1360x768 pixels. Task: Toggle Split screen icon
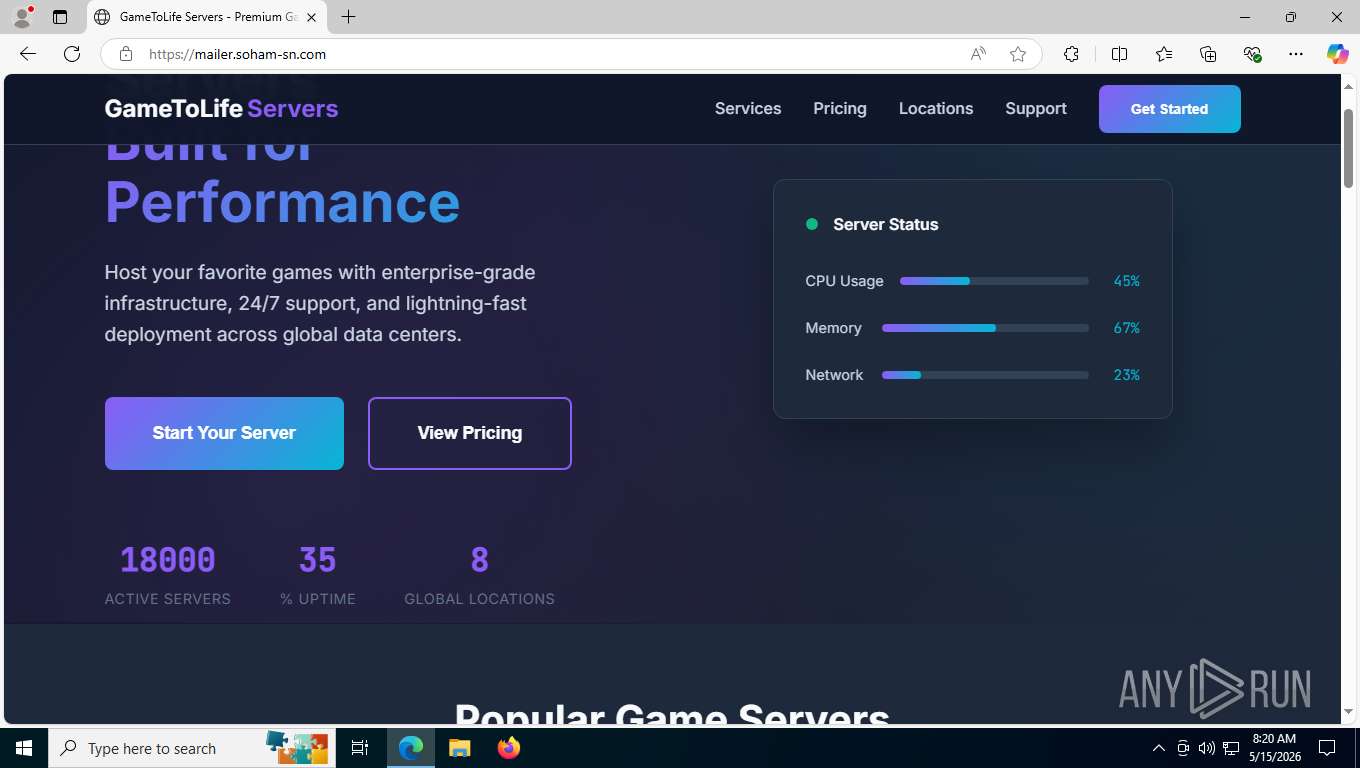pyautogui.click(x=1119, y=54)
